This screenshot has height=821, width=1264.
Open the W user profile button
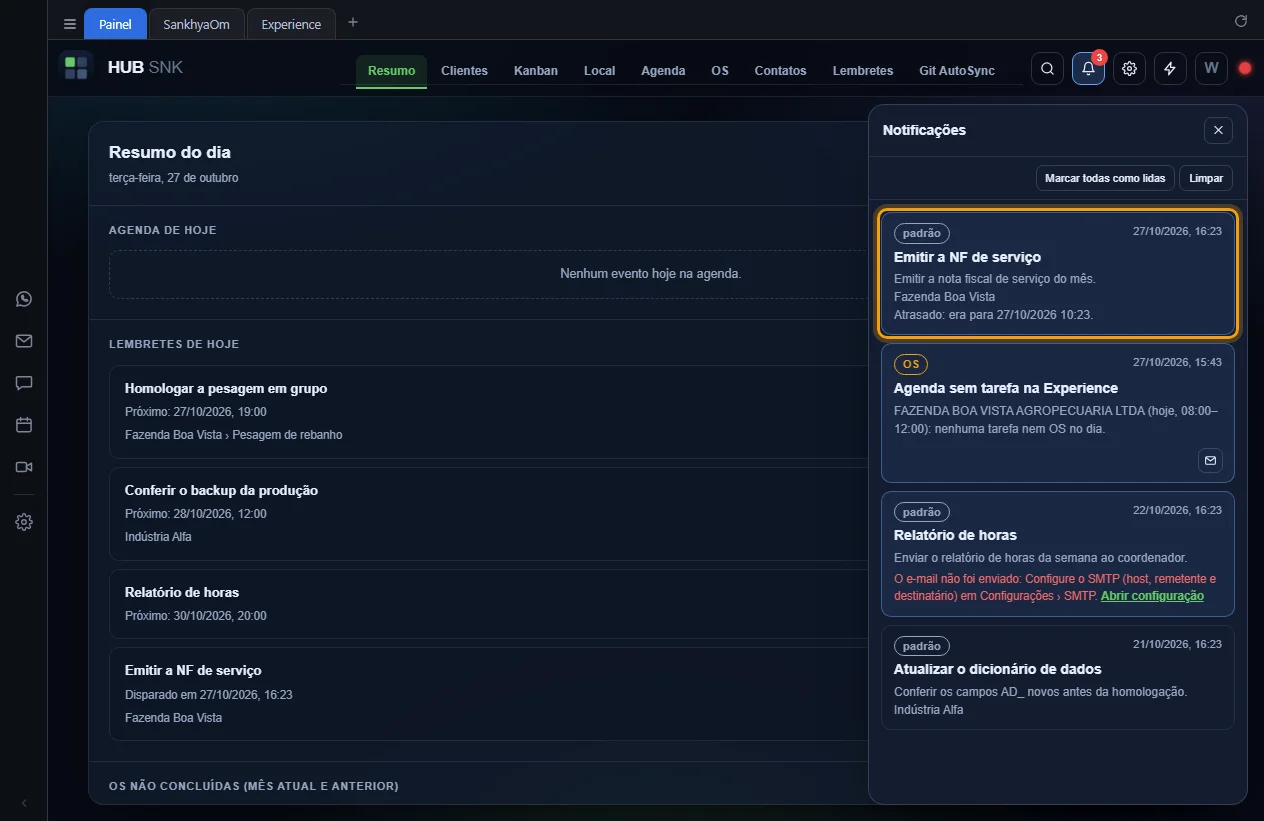click(1211, 68)
